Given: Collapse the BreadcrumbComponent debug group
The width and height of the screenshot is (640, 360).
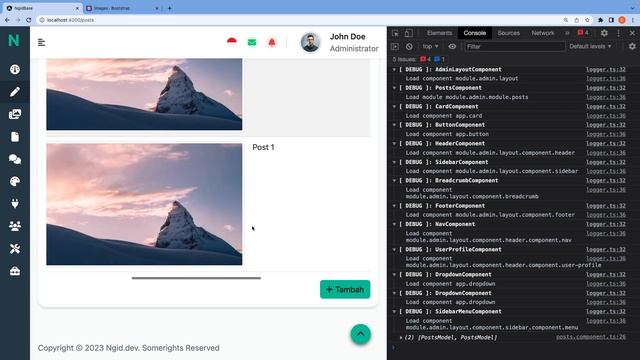Looking at the screenshot, I should click(394, 180).
